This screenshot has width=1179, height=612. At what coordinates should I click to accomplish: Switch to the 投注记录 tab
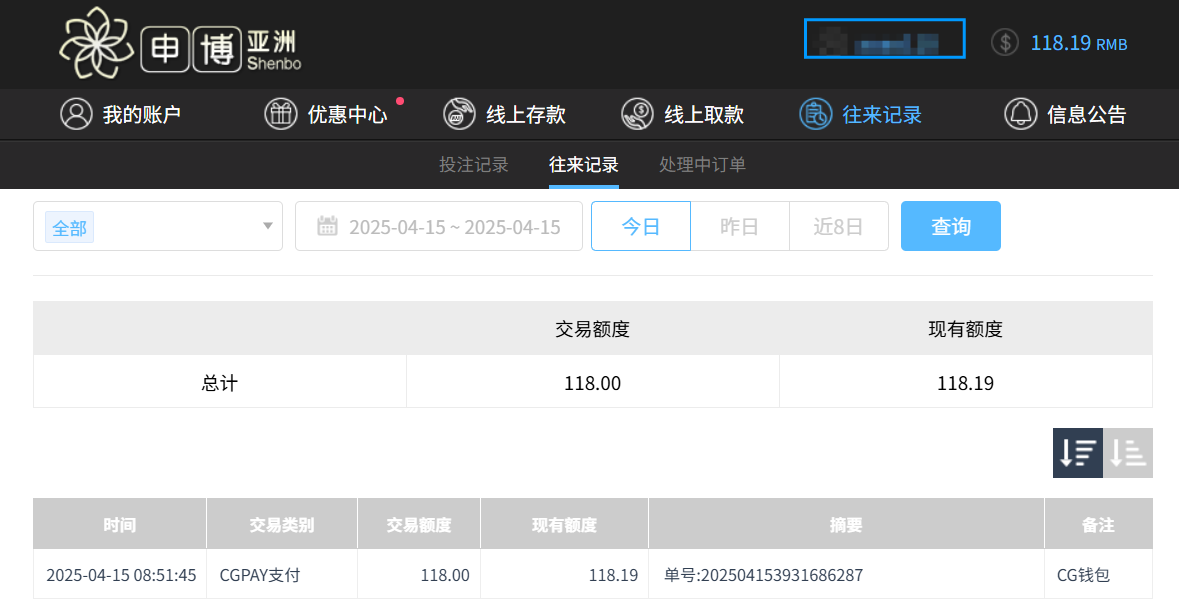(x=474, y=165)
